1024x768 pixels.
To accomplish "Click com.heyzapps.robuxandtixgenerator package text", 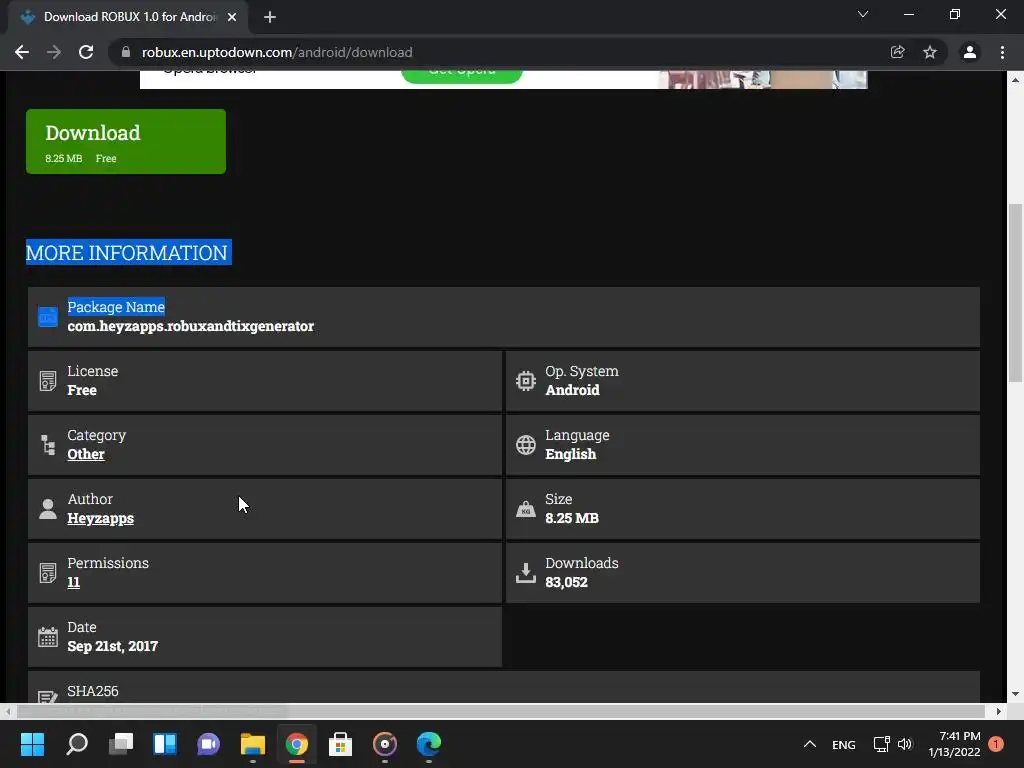I will 191,326.
